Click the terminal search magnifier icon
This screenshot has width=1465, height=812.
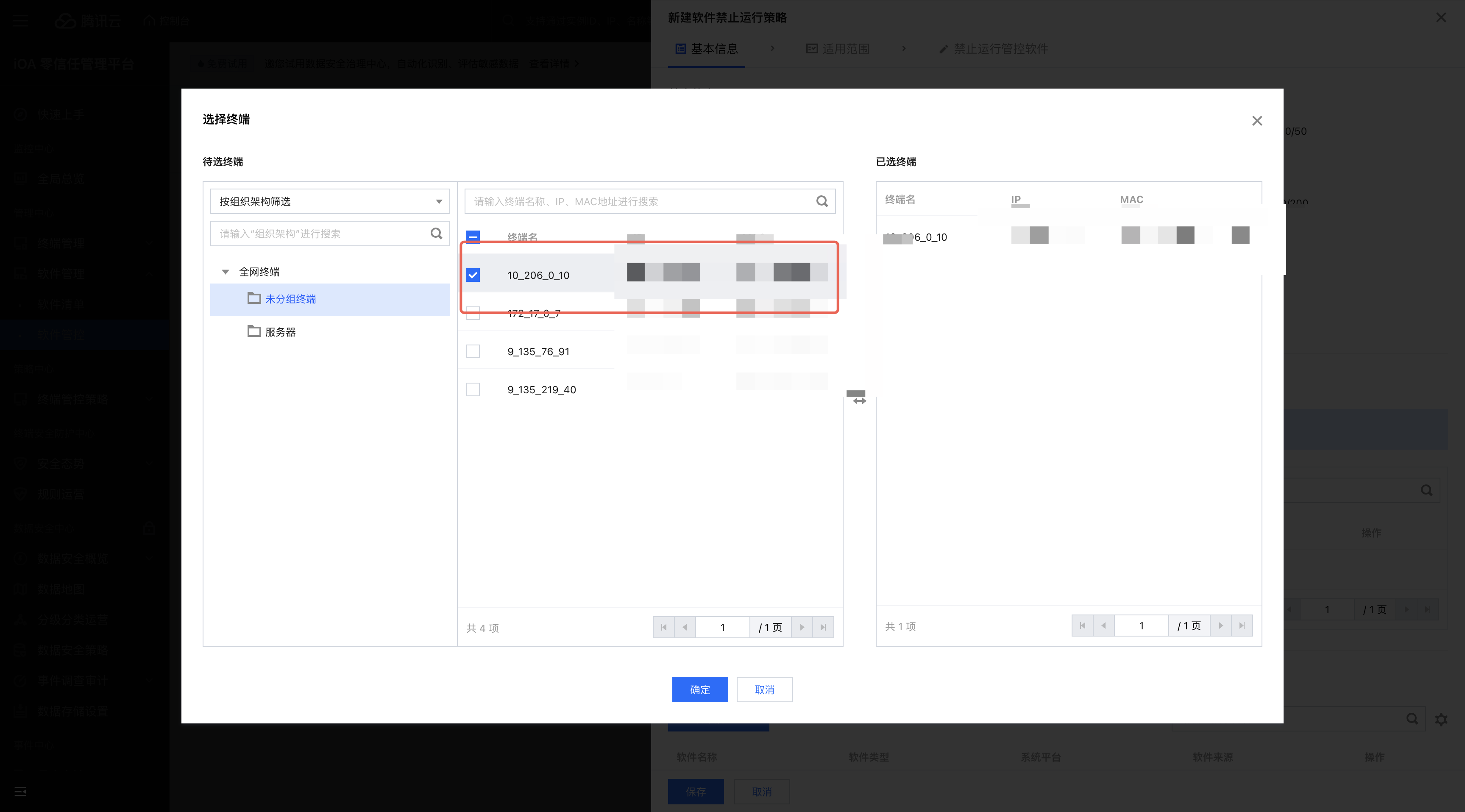822,201
